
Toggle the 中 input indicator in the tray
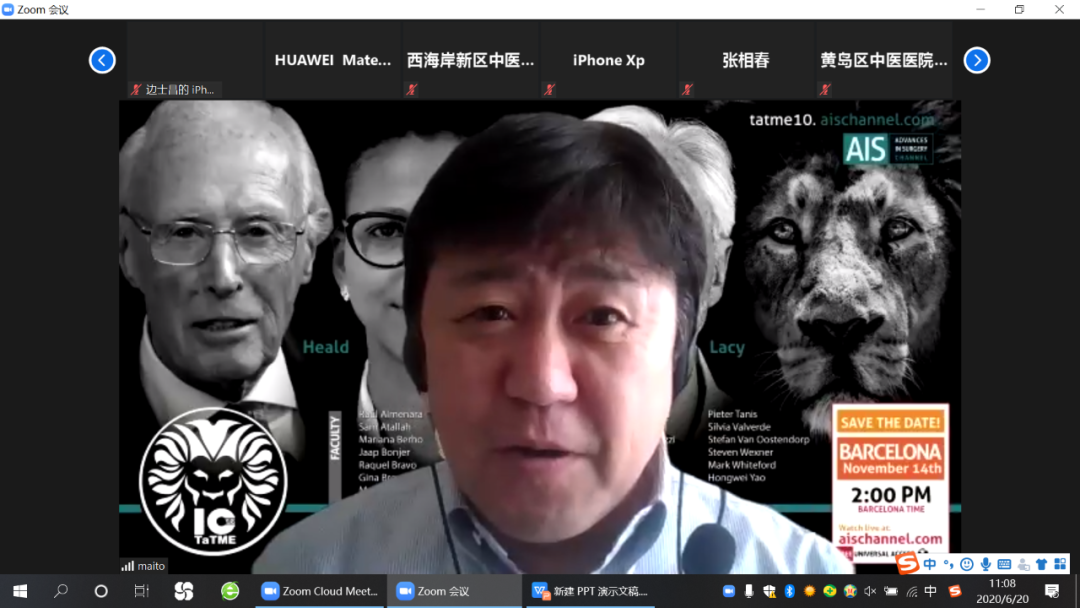[x=931, y=591]
